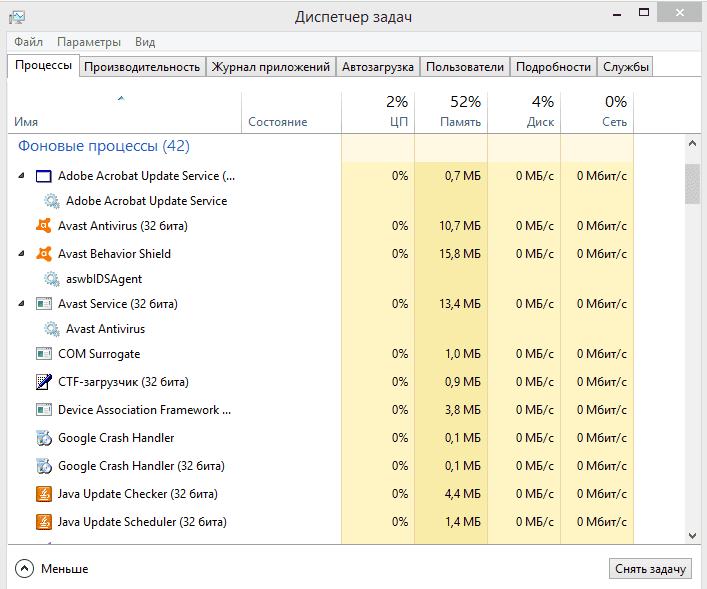Click the 0,7 МБ memory value
The height and width of the screenshot is (589, 707).
click(463, 175)
